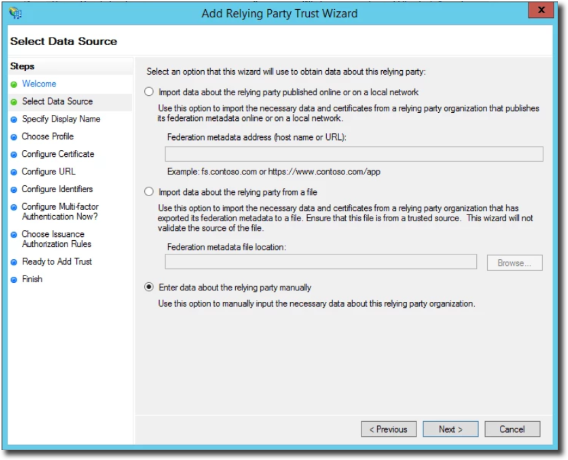This screenshot has width=568, height=460.
Task: Select enter data manually radio option
Action: click(x=149, y=287)
